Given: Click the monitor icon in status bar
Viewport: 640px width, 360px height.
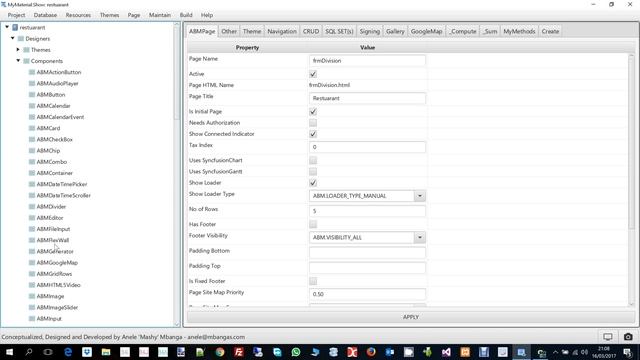Looking at the screenshot, I should (x=608, y=337).
